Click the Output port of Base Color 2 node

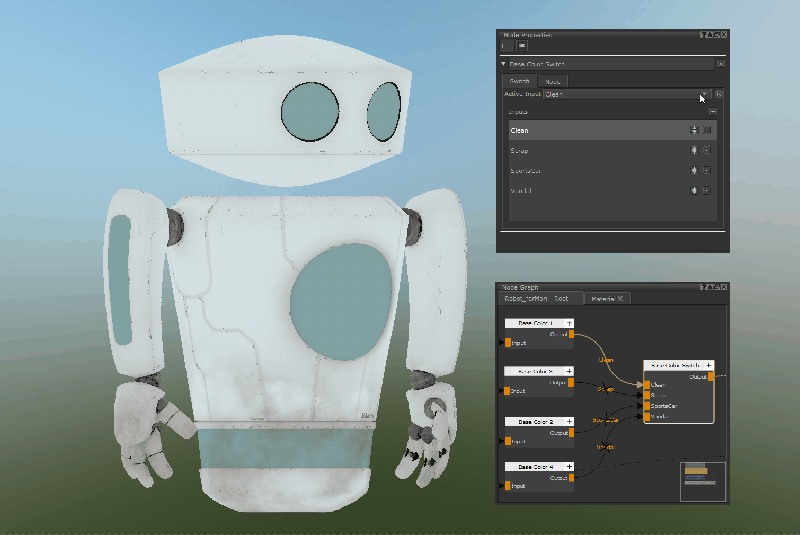tap(571, 432)
